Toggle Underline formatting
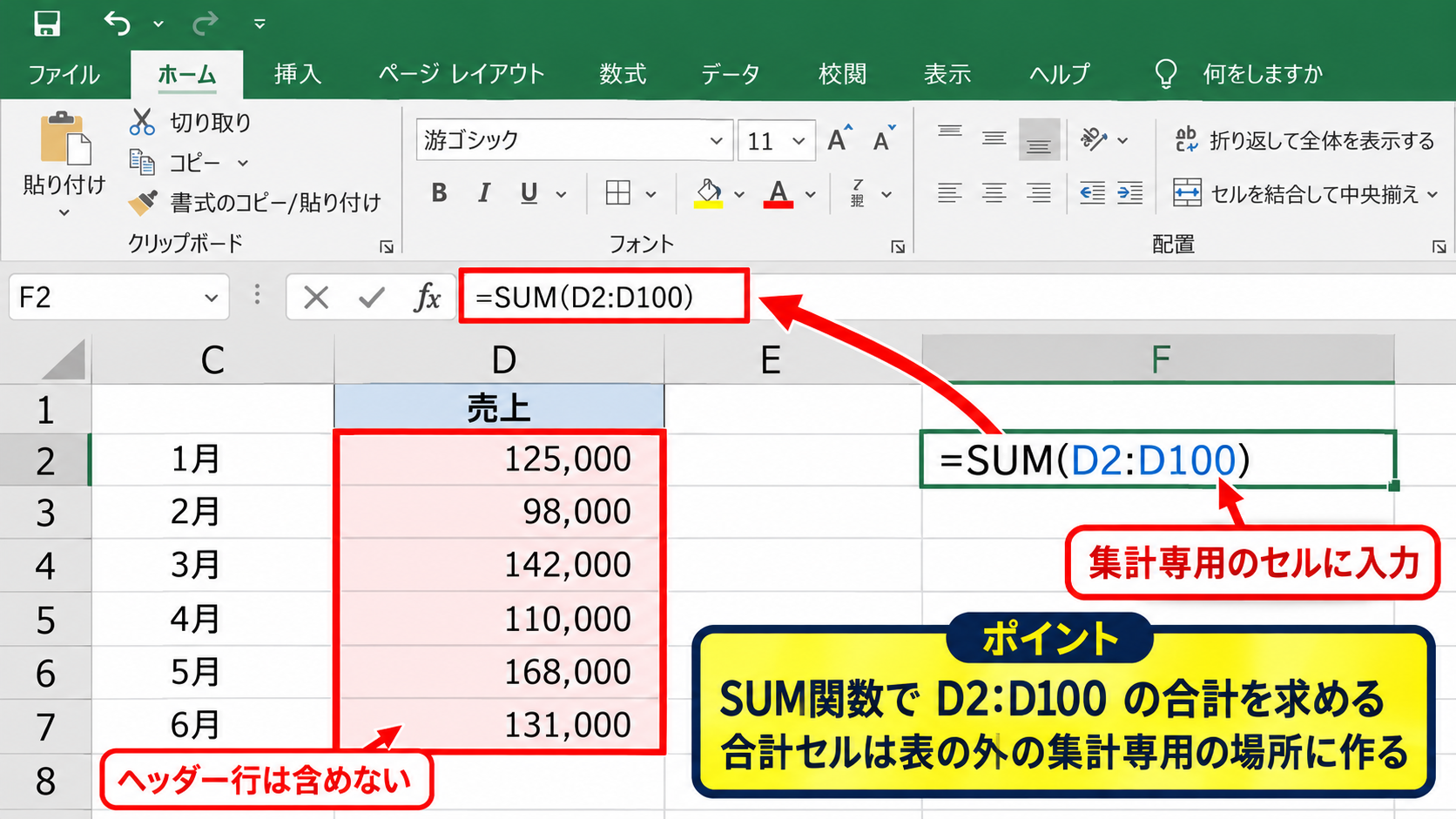 pyautogui.click(x=529, y=193)
